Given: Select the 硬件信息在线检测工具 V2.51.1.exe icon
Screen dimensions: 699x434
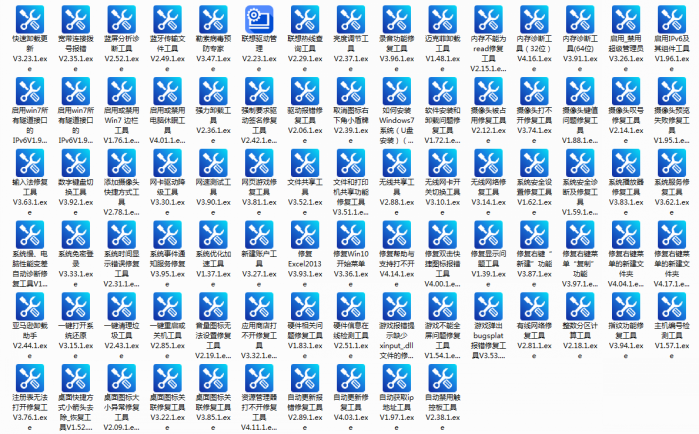Looking at the screenshot, I should point(351,307).
